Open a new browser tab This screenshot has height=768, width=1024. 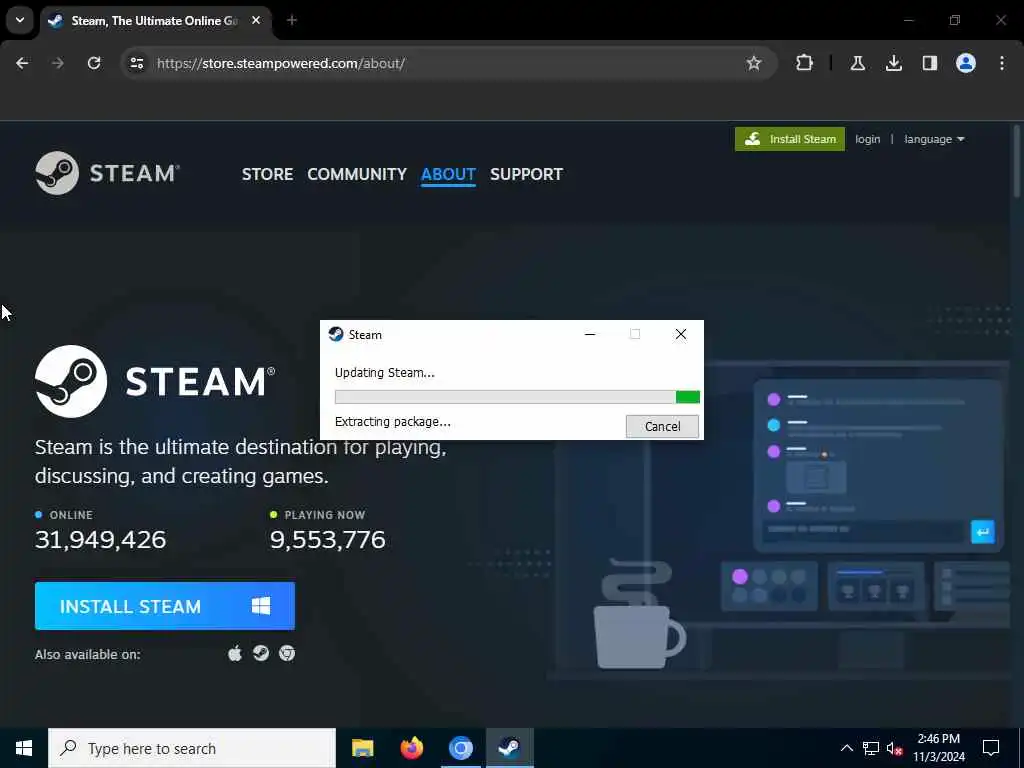click(x=292, y=20)
